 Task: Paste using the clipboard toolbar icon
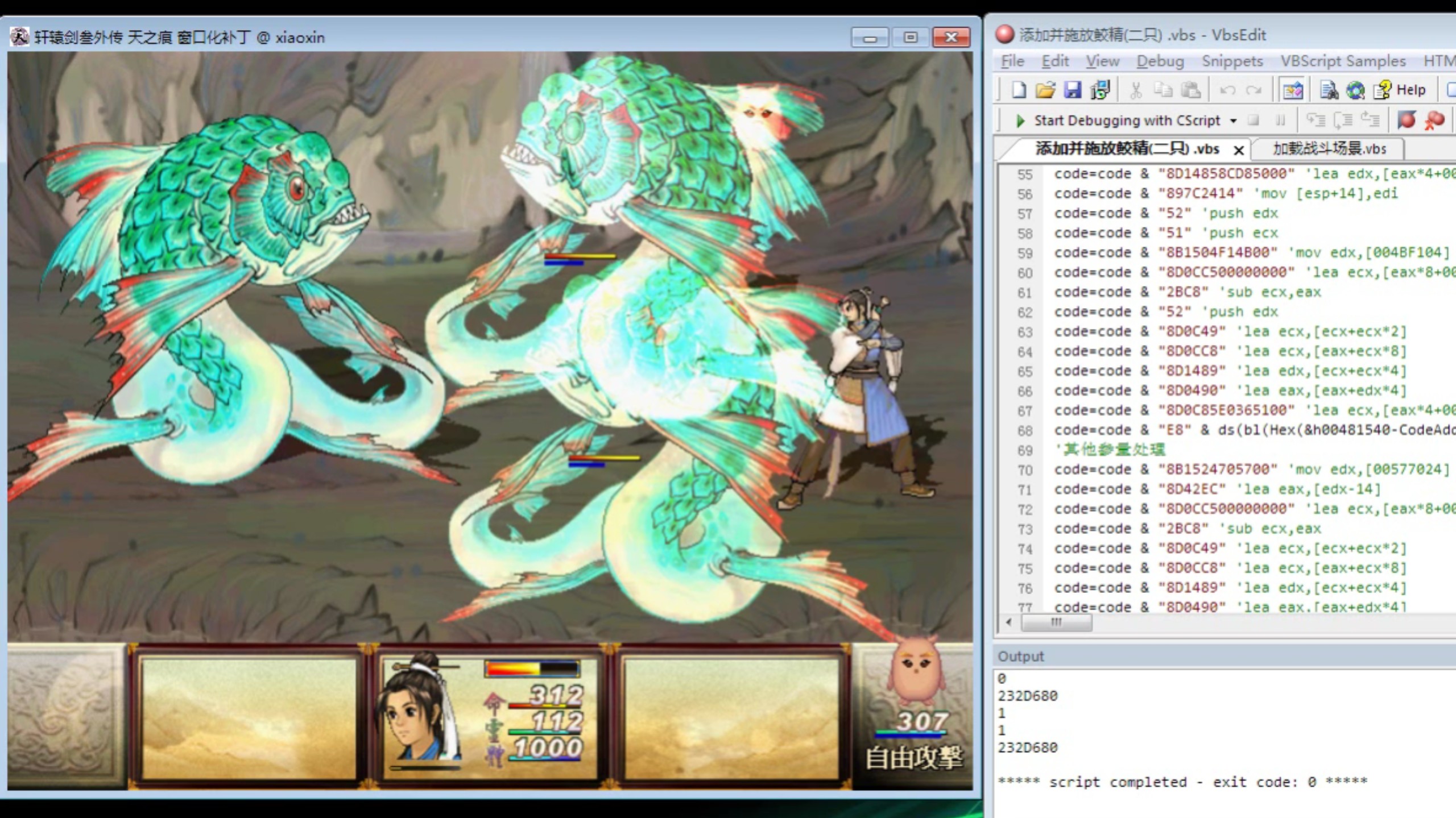tap(1190, 90)
